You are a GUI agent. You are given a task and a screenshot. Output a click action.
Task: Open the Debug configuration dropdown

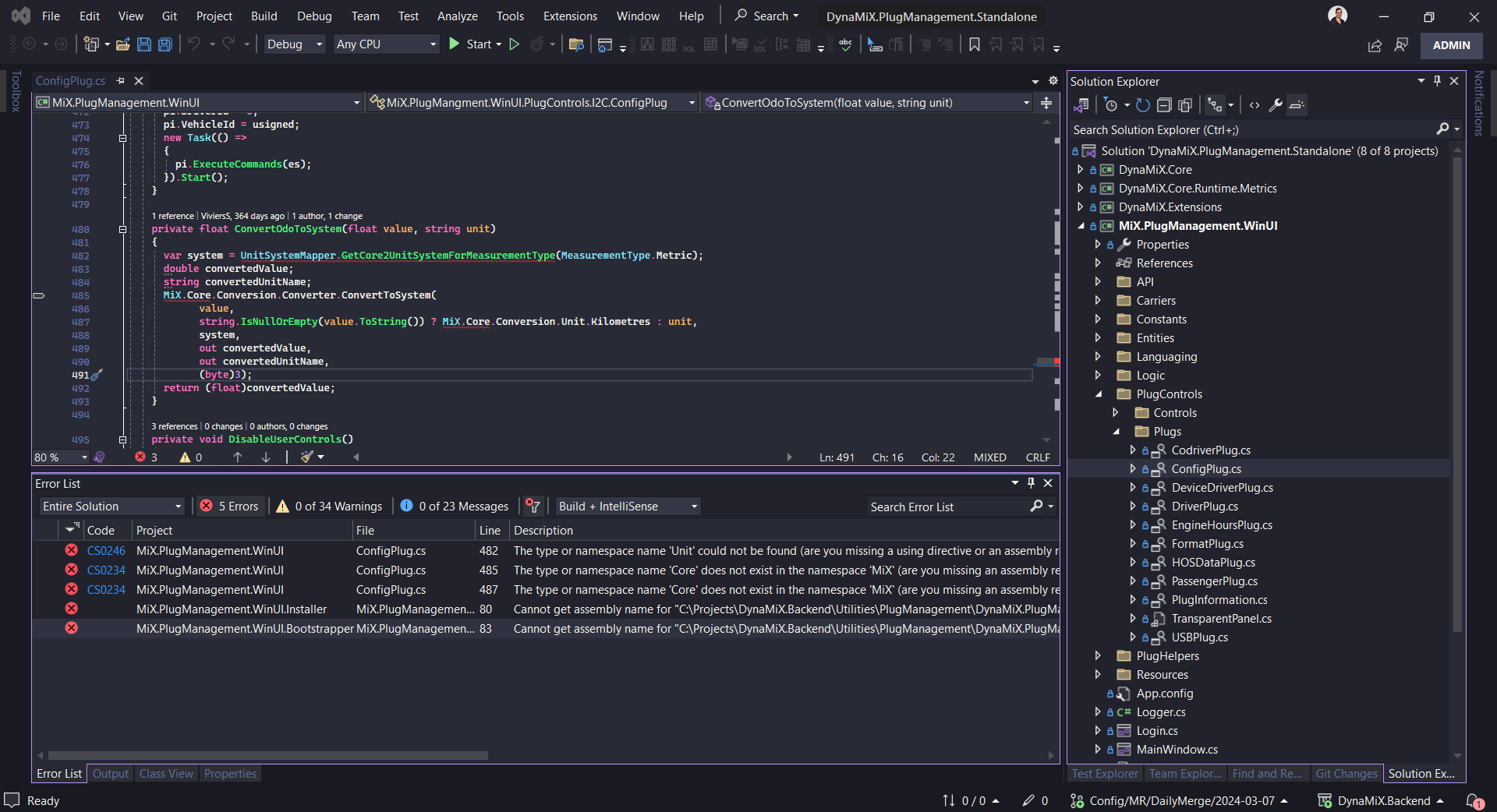295,44
